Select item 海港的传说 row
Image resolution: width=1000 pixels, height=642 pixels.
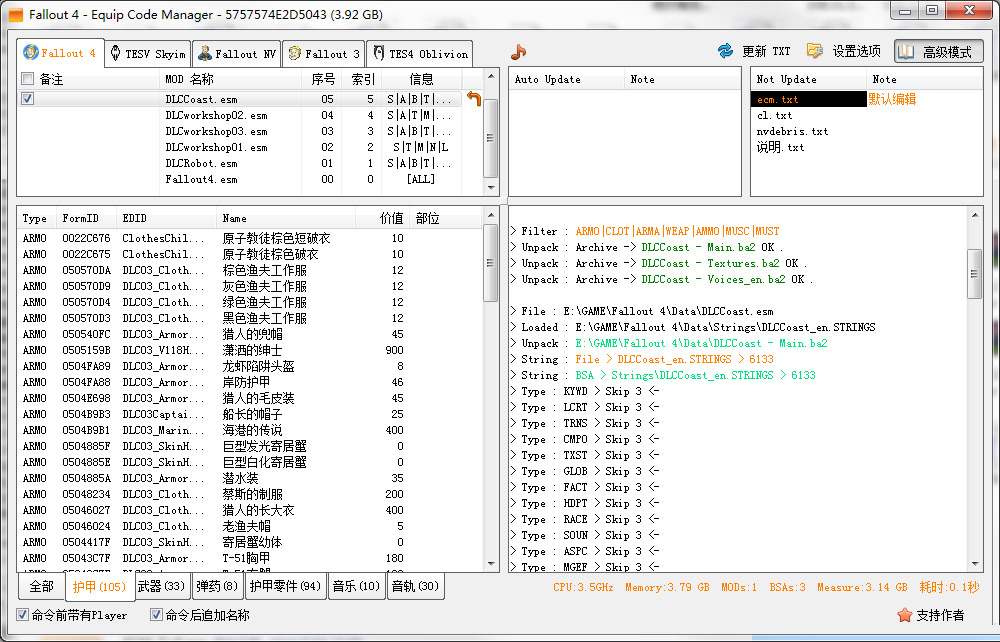point(250,430)
